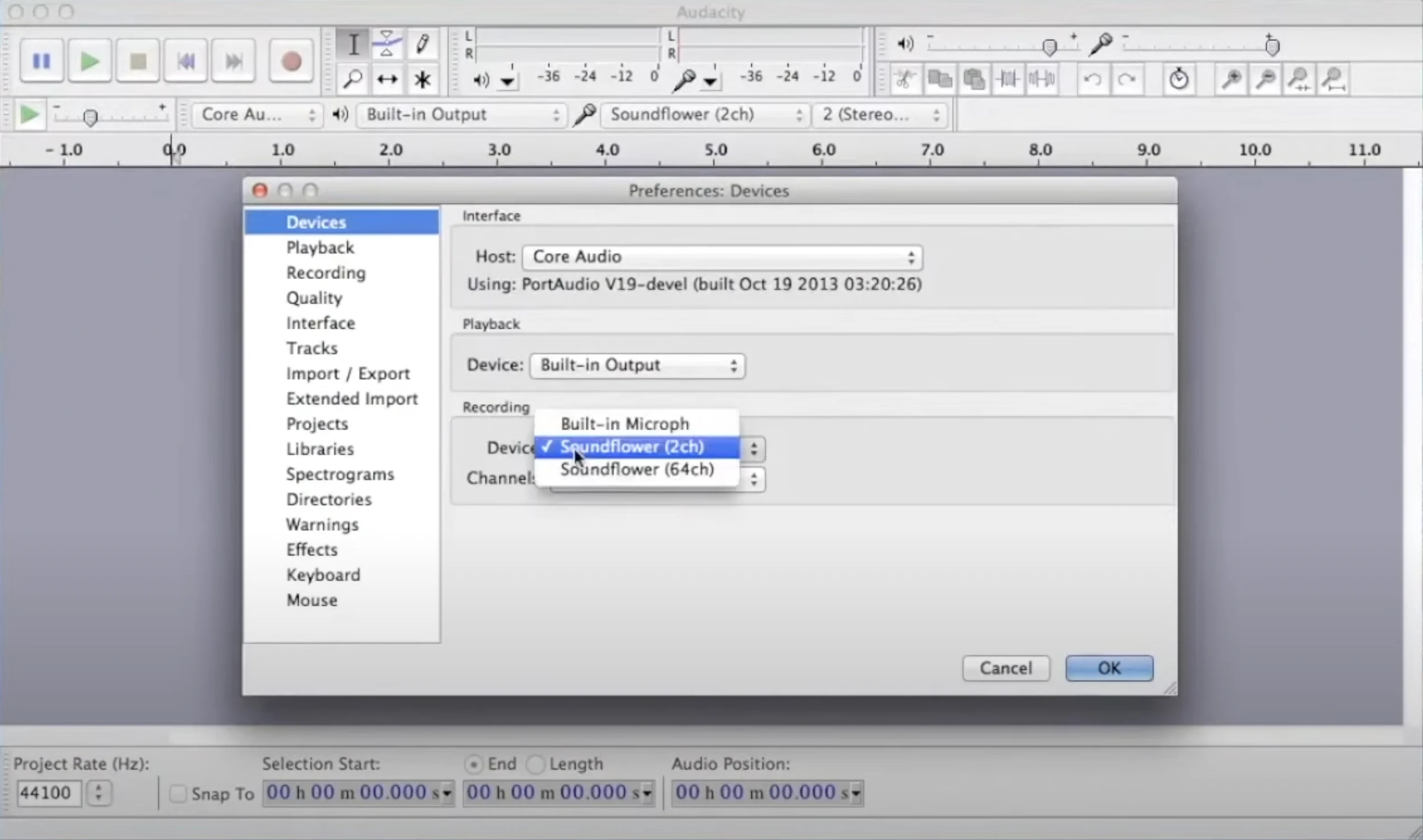The height and width of the screenshot is (840, 1423).
Task: Click the red Record button
Action: point(291,61)
